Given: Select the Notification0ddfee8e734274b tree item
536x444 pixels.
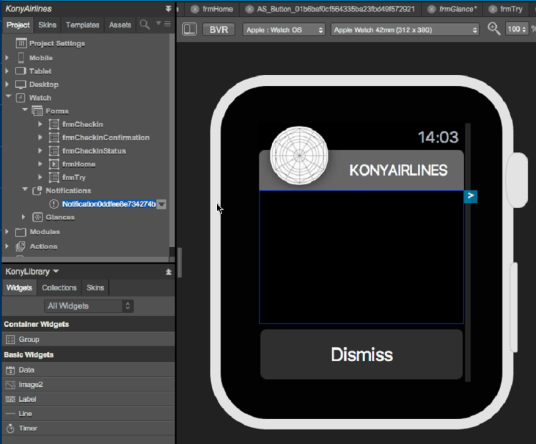Looking at the screenshot, I should coord(109,204).
